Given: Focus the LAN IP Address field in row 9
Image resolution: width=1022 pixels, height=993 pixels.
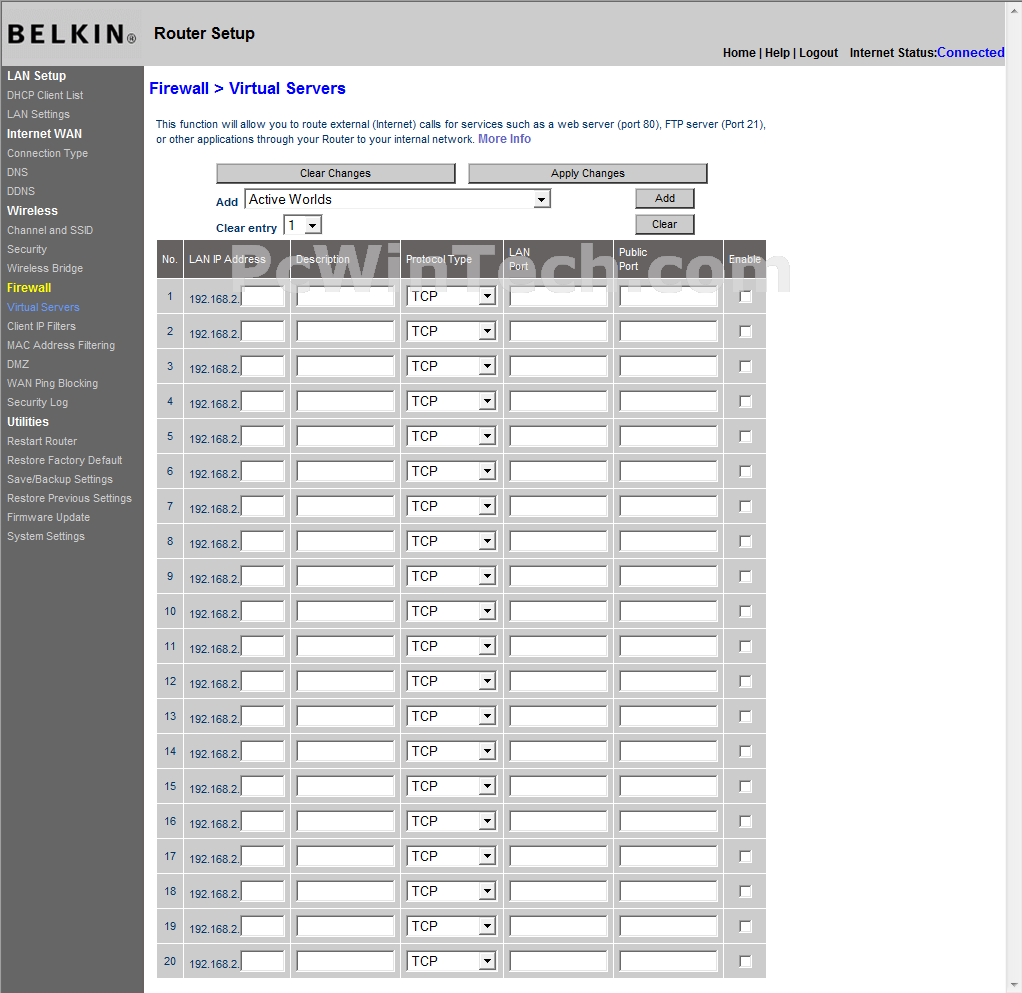Looking at the screenshot, I should tap(263, 577).
